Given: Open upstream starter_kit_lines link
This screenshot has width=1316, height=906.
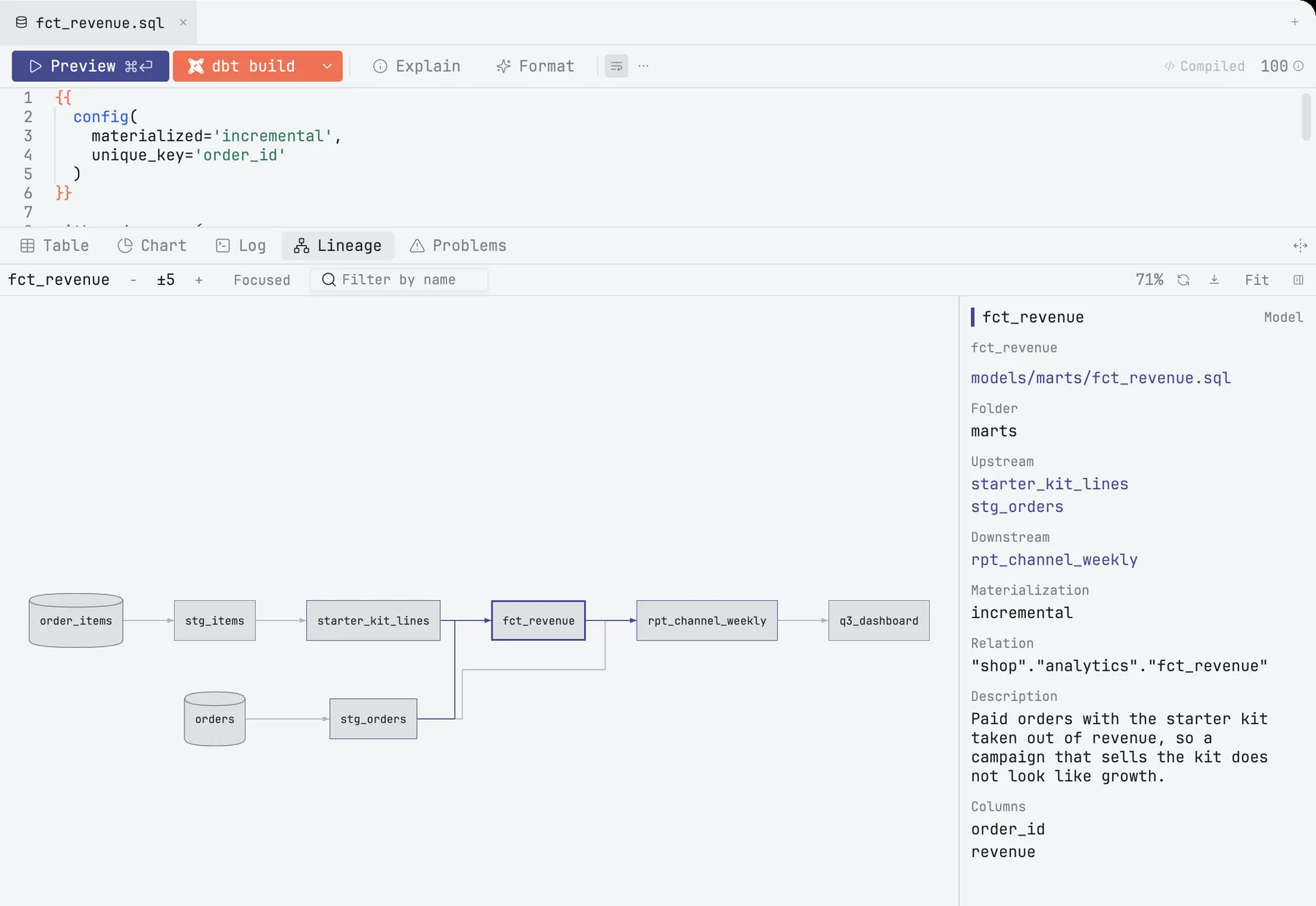Looking at the screenshot, I should pos(1050,484).
